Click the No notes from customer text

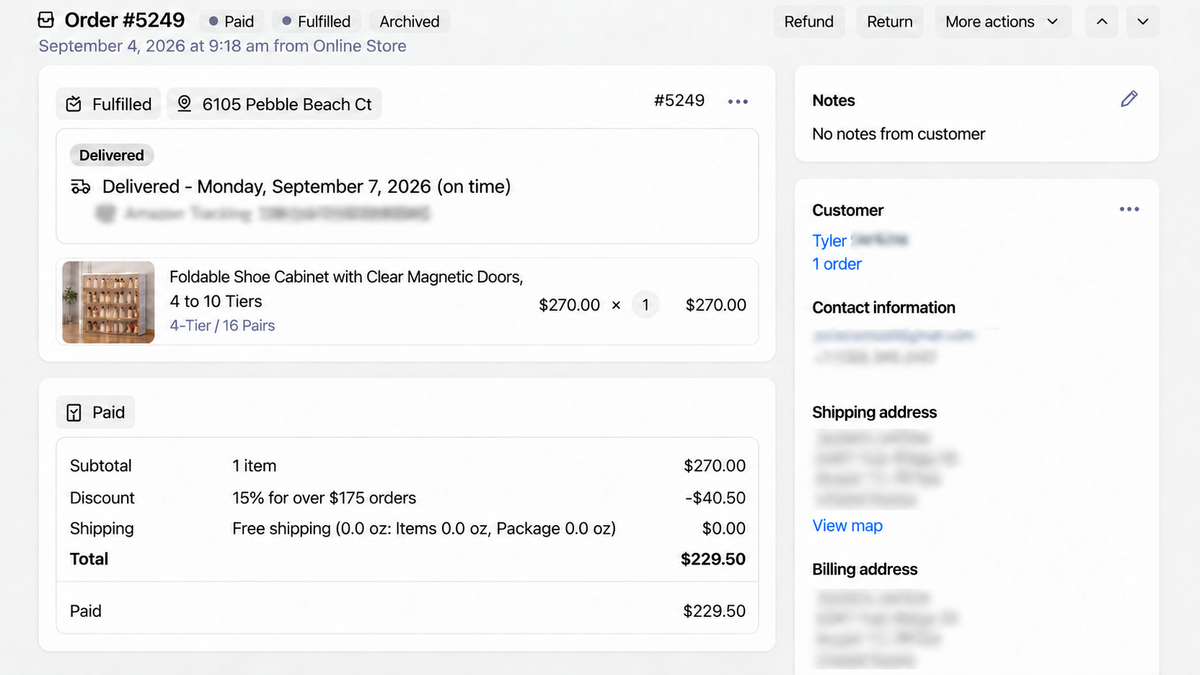(899, 134)
